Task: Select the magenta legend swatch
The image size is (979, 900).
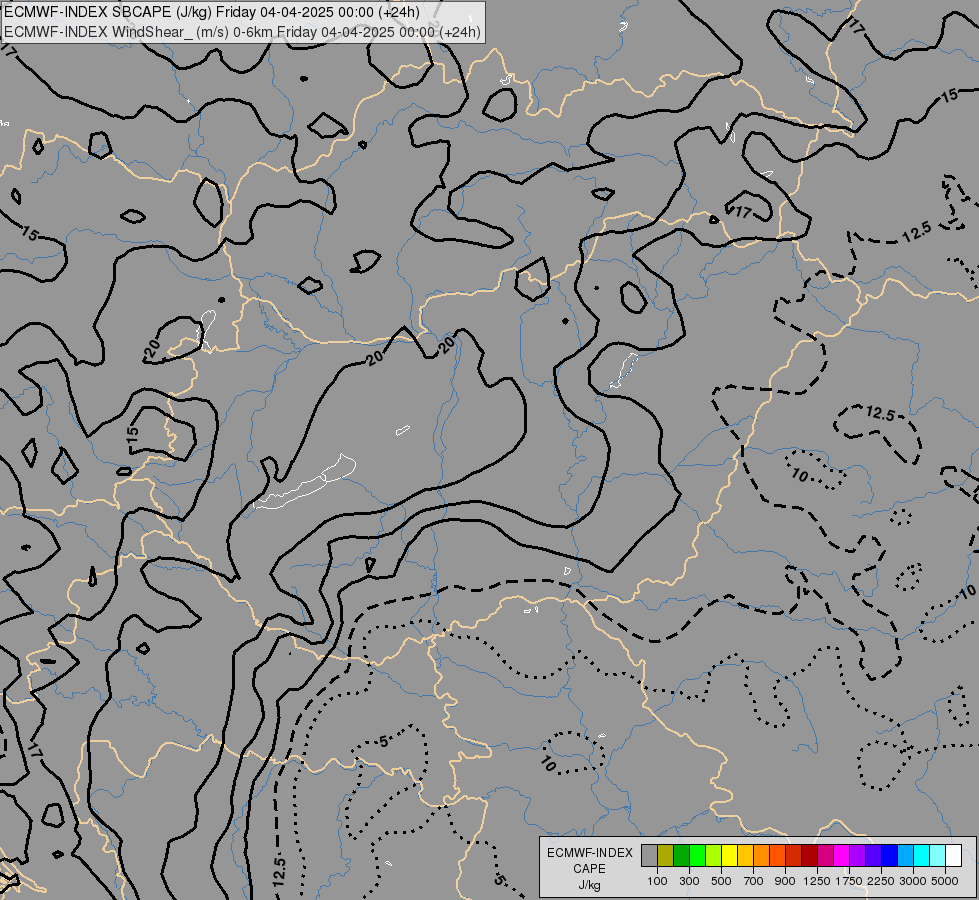Action: click(842, 855)
